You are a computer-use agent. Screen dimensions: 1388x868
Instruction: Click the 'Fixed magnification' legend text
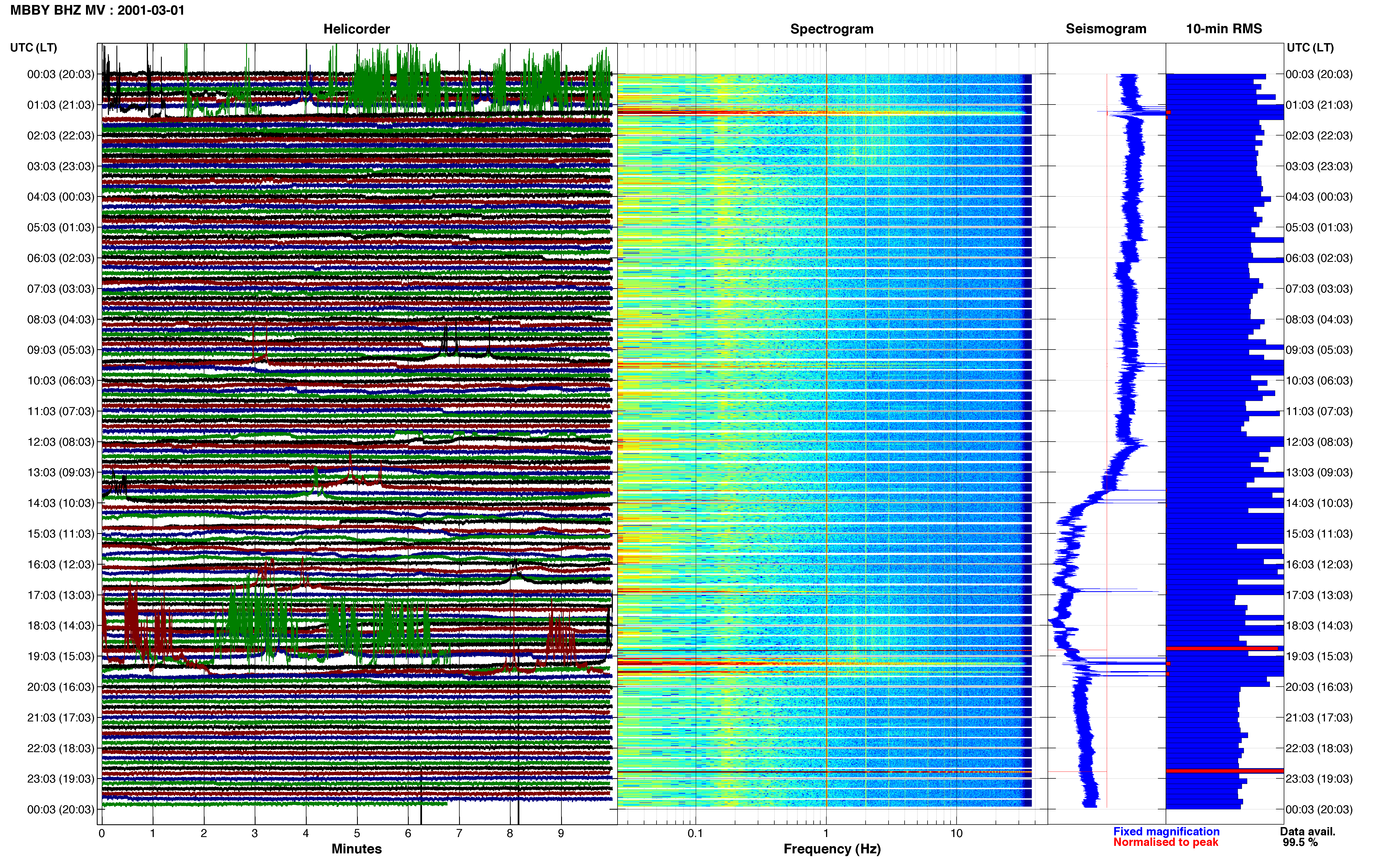coord(1166,832)
